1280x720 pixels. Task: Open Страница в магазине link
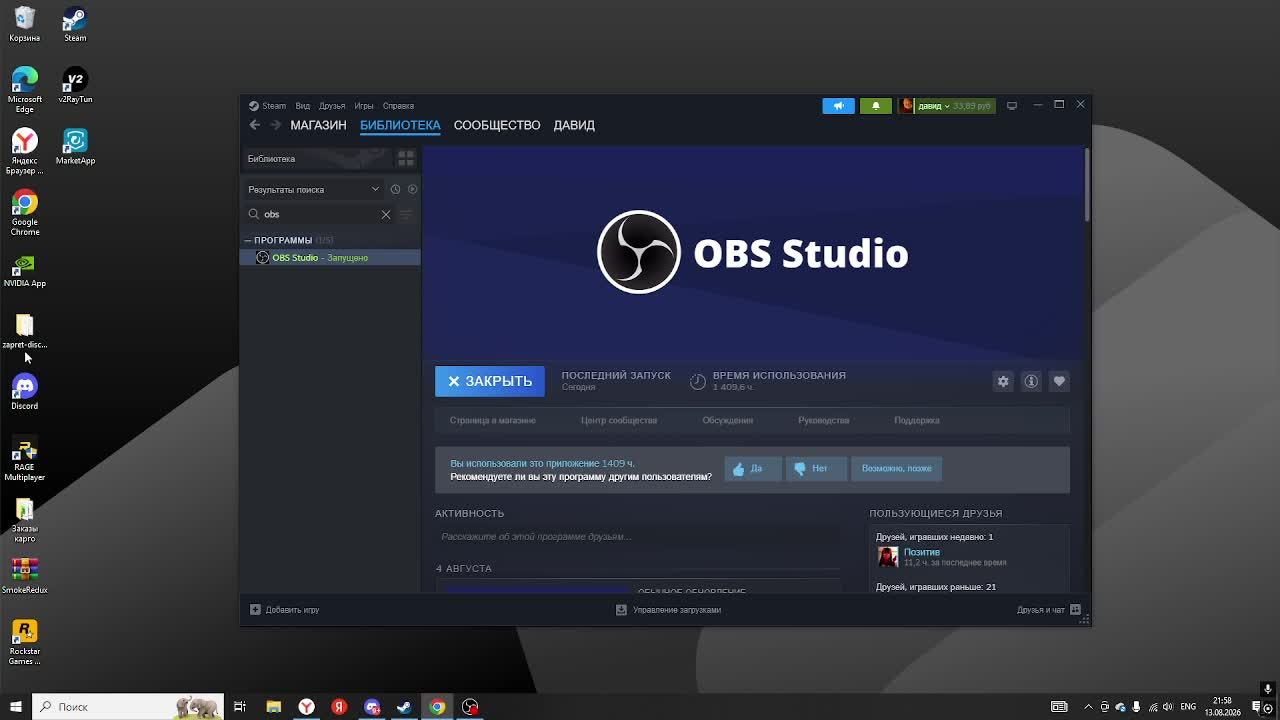[x=493, y=420]
